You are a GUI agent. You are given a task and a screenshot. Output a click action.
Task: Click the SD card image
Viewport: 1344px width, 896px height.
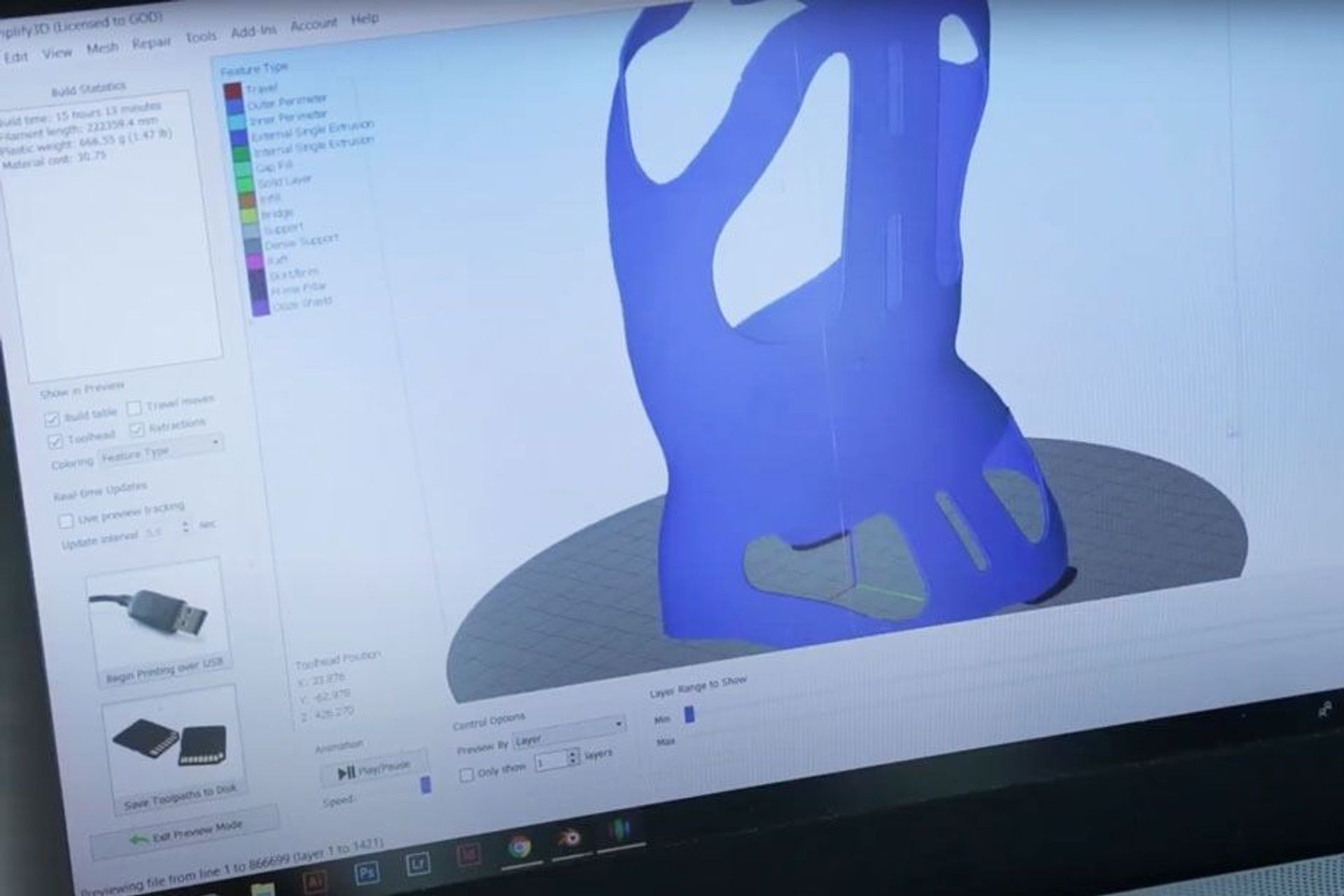(x=171, y=743)
